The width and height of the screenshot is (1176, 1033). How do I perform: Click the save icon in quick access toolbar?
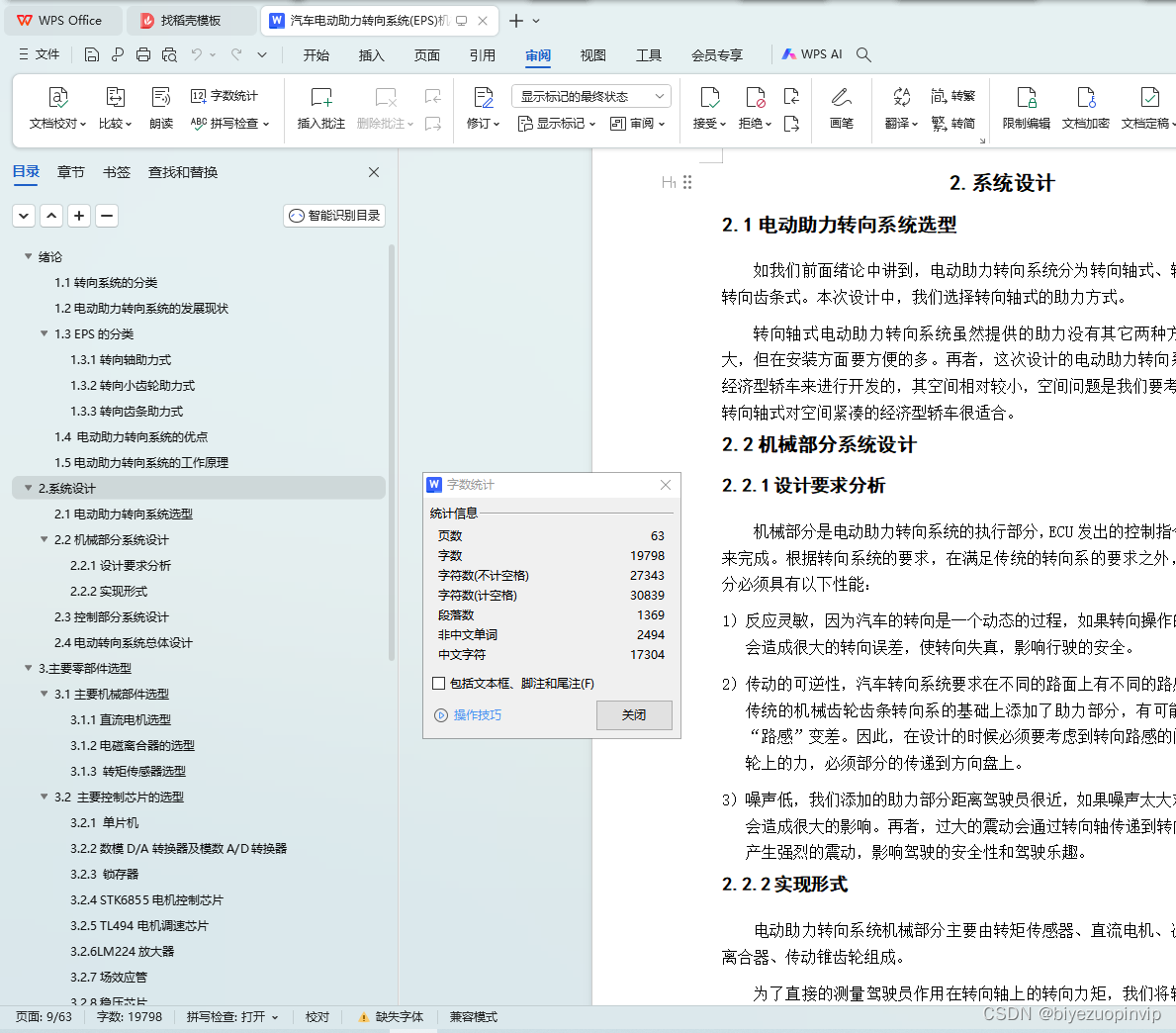(x=92, y=54)
